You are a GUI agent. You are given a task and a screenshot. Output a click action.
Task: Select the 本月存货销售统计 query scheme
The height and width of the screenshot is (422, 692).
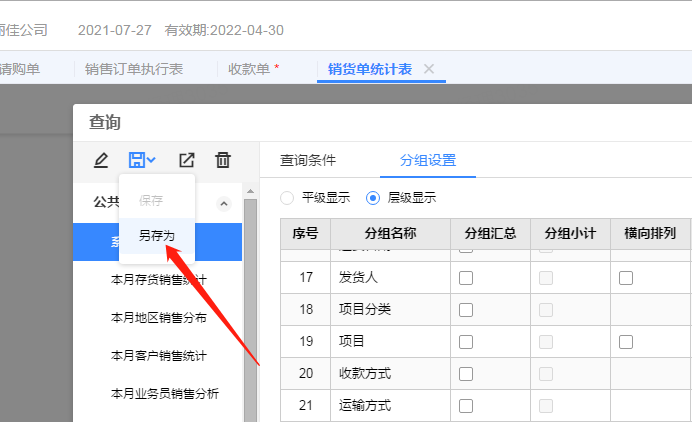pos(159,280)
